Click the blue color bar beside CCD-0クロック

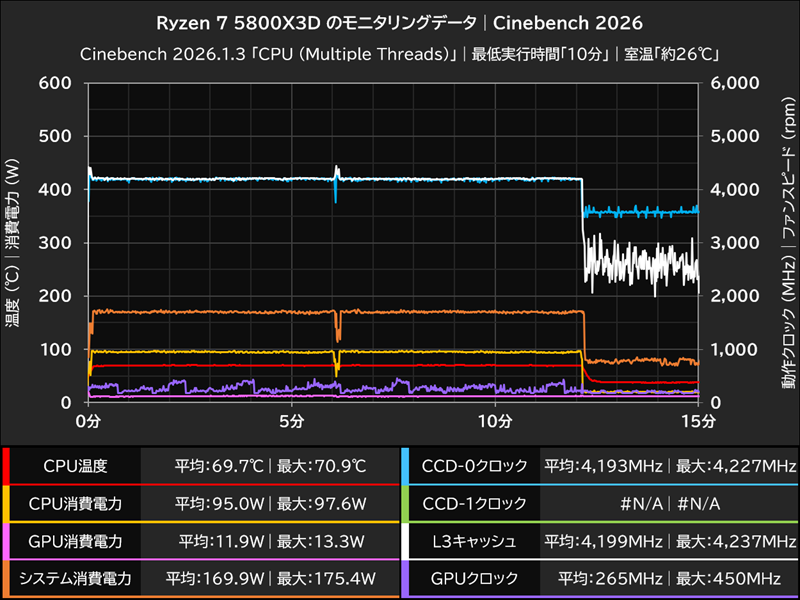[x=405, y=466]
